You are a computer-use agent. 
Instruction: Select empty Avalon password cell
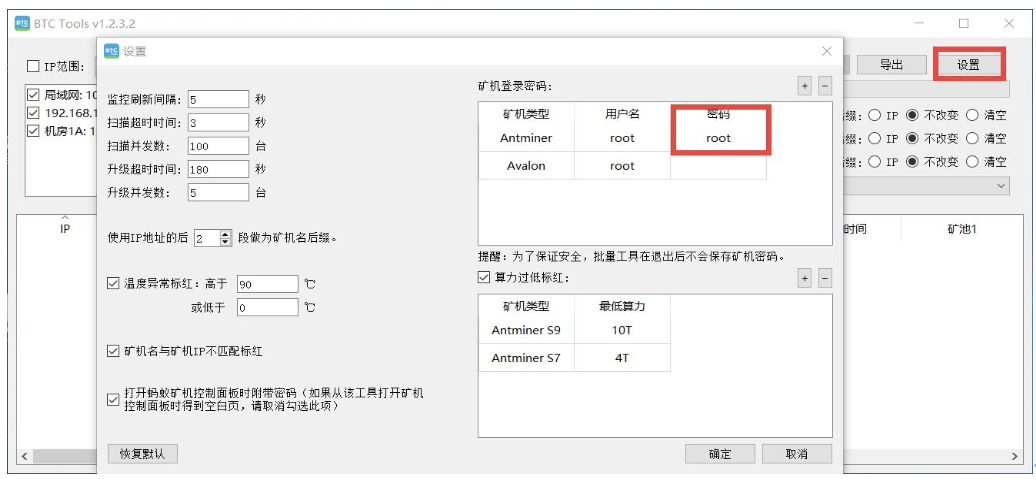tap(718, 166)
